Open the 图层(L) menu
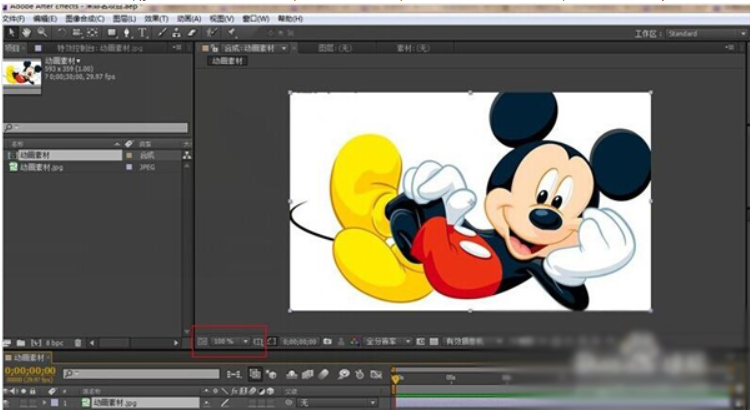Screen dimensions: 750x413 click(124, 19)
